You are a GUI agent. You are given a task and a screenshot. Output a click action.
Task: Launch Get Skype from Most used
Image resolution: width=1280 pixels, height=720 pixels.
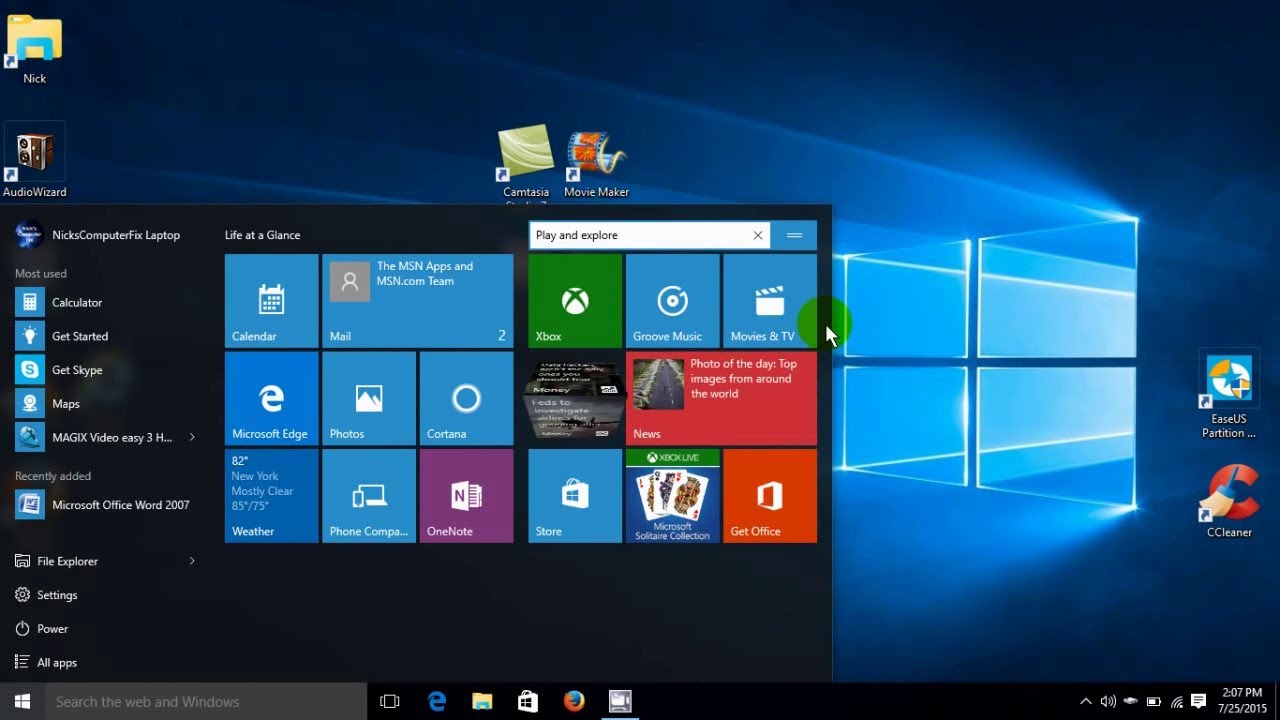105,370
